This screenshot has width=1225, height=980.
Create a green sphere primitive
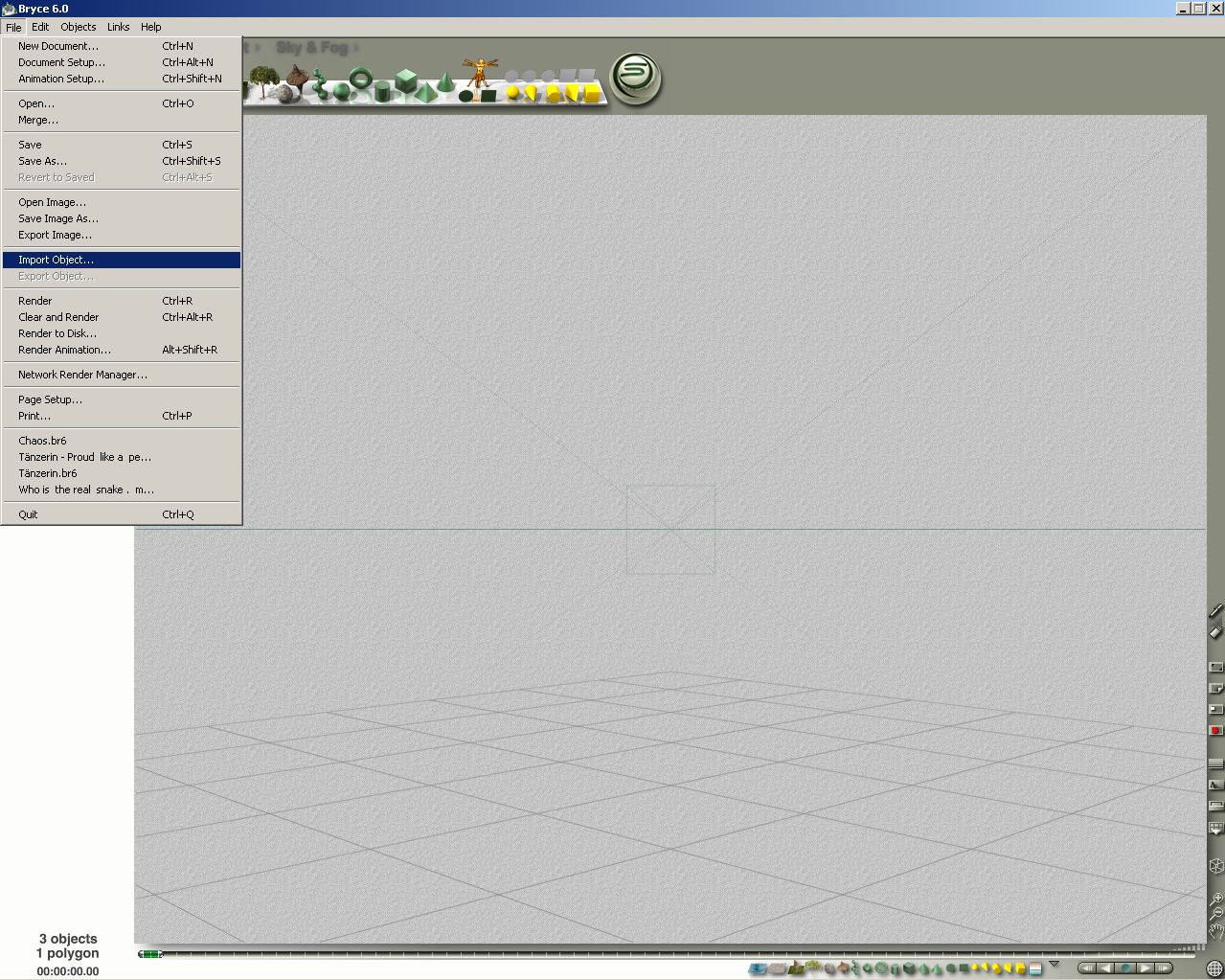pos(341,91)
